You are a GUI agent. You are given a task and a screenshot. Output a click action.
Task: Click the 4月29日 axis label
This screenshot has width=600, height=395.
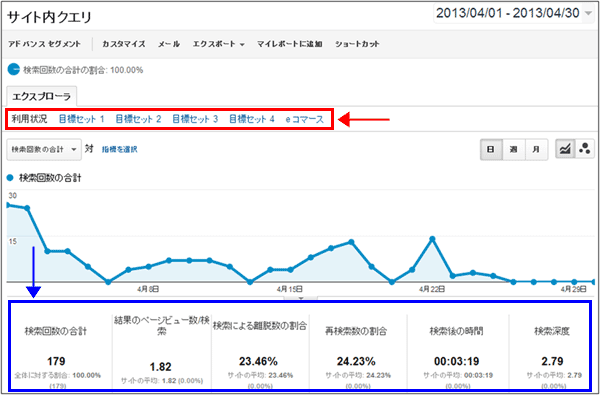click(x=574, y=289)
